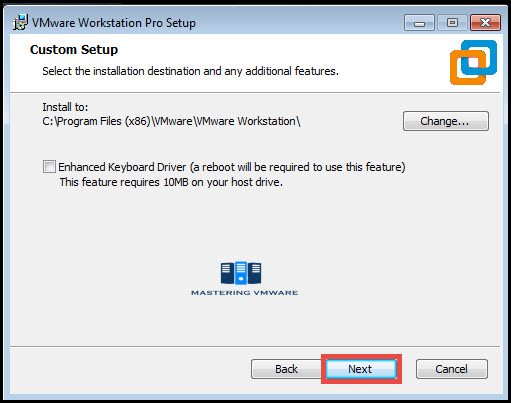Click the Enhanced Keyboard Driver label text
The image size is (511, 403).
pyautogui.click(x=232, y=167)
